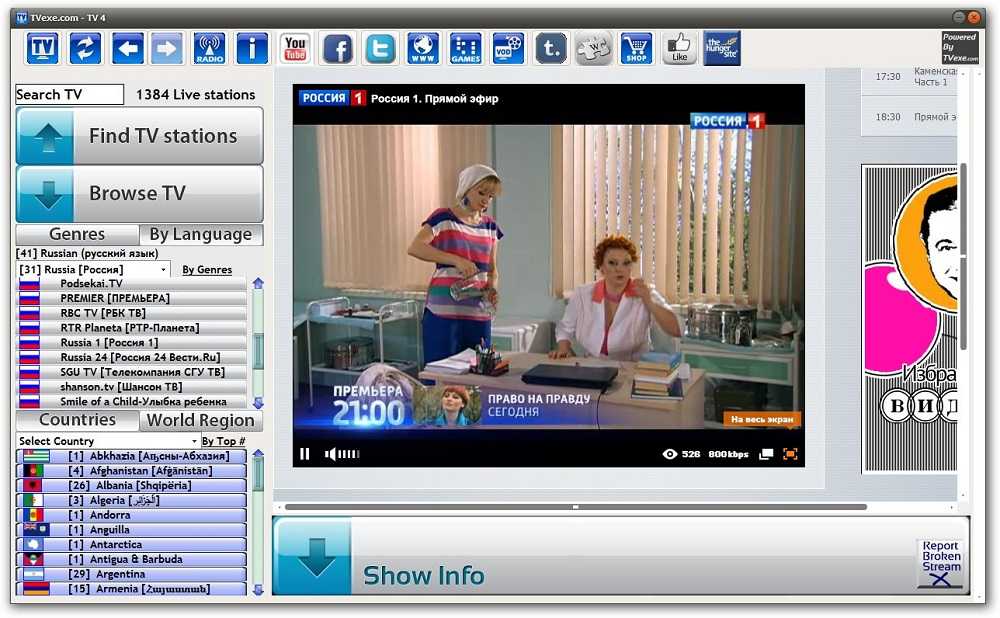Click the Report Broken Stream button
1000x618 pixels.
[x=941, y=563]
